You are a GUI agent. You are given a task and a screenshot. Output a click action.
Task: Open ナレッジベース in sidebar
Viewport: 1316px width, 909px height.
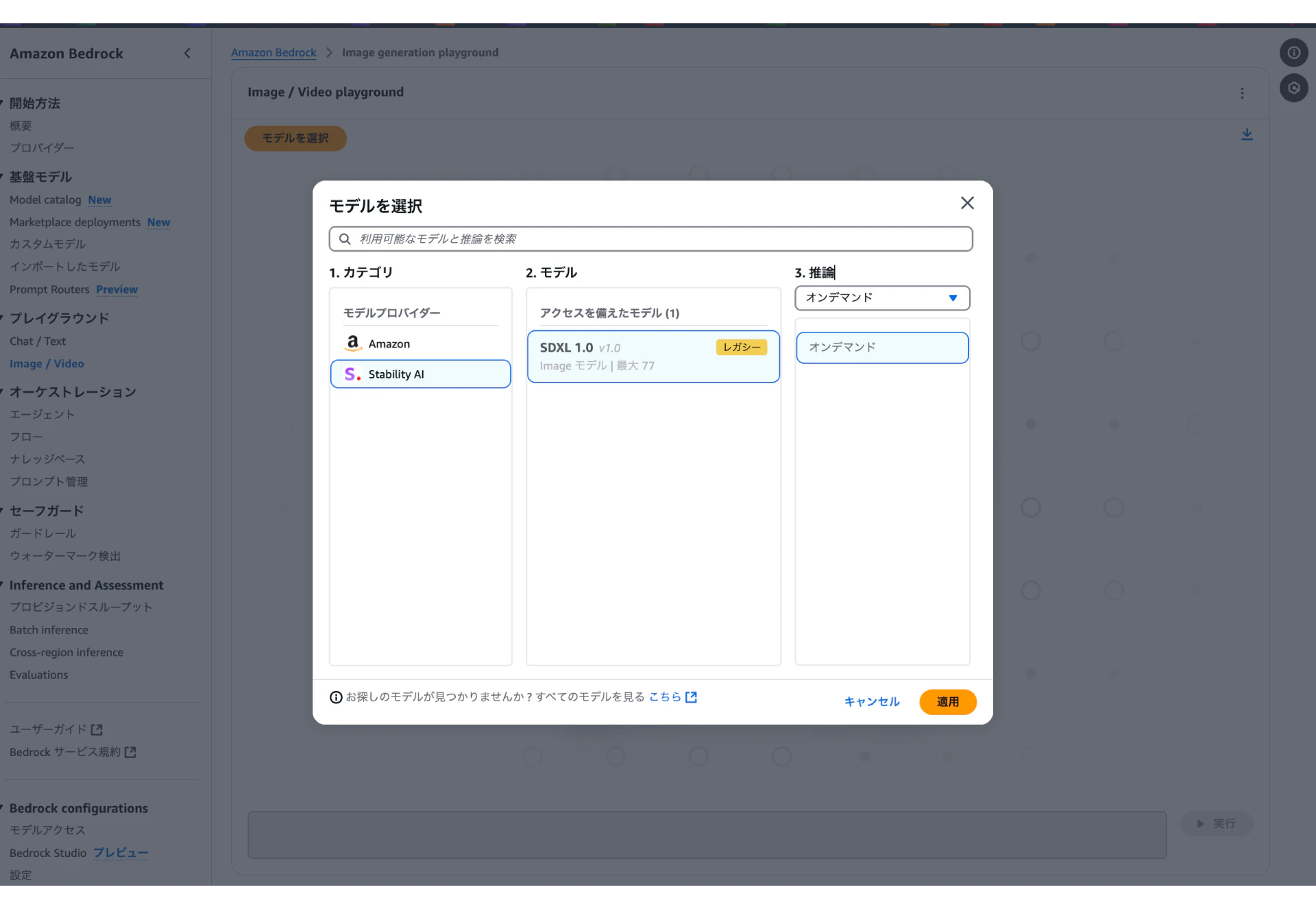tap(47, 459)
